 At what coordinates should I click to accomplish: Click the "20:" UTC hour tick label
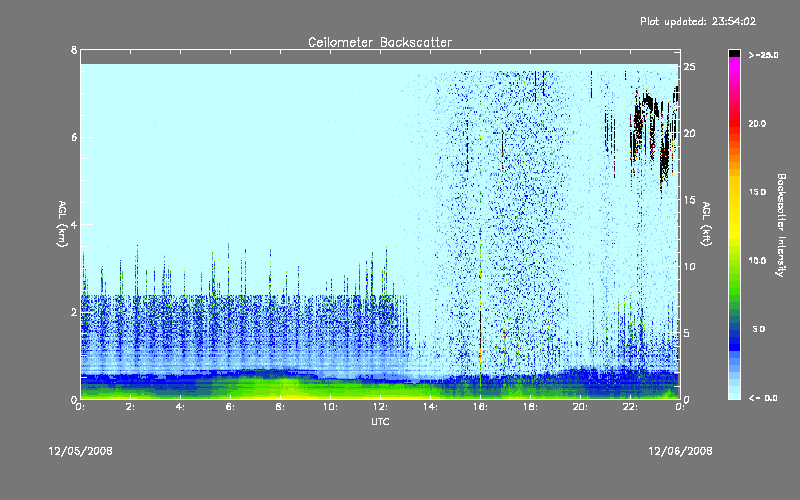581,407
